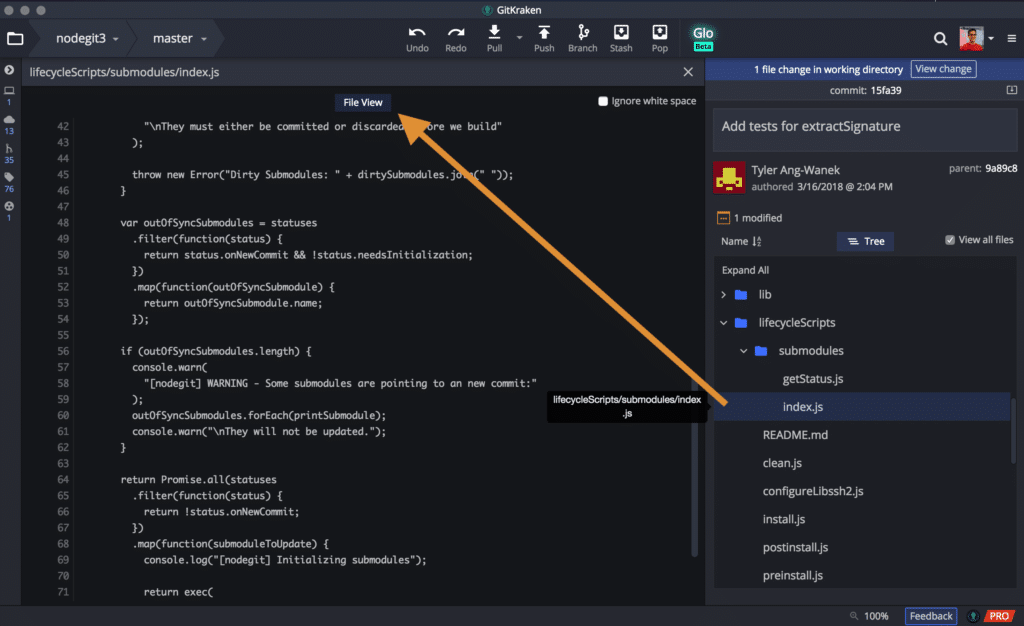Screen dimensions: 1024x626
Task: Push commits to remote
Action: [544, 39]
